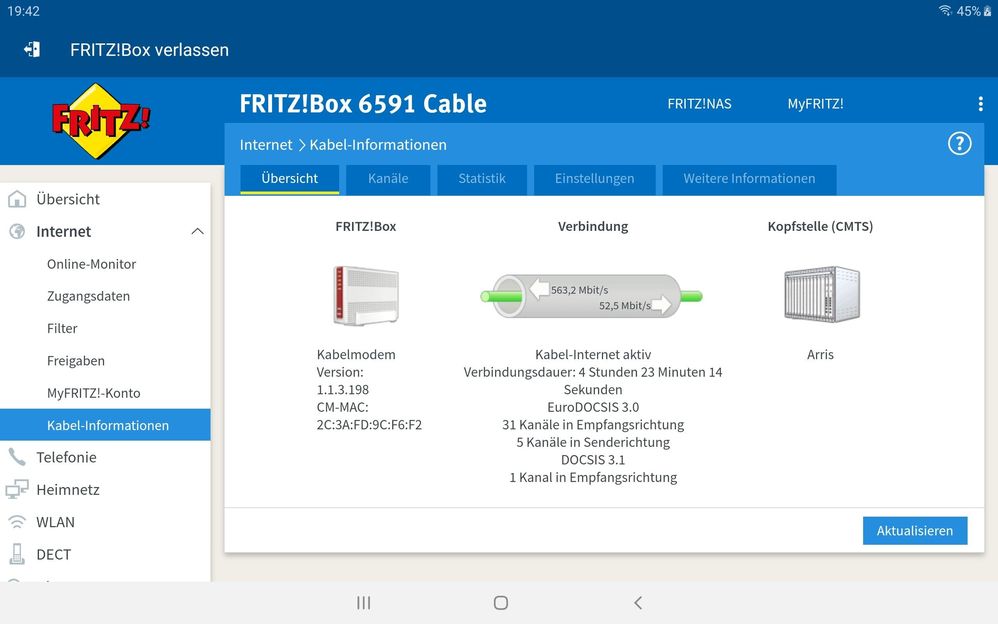This screenshot has width=998, height=624.
Task: Switch to the Übersicht tab
Action: [x=290, y=179]
